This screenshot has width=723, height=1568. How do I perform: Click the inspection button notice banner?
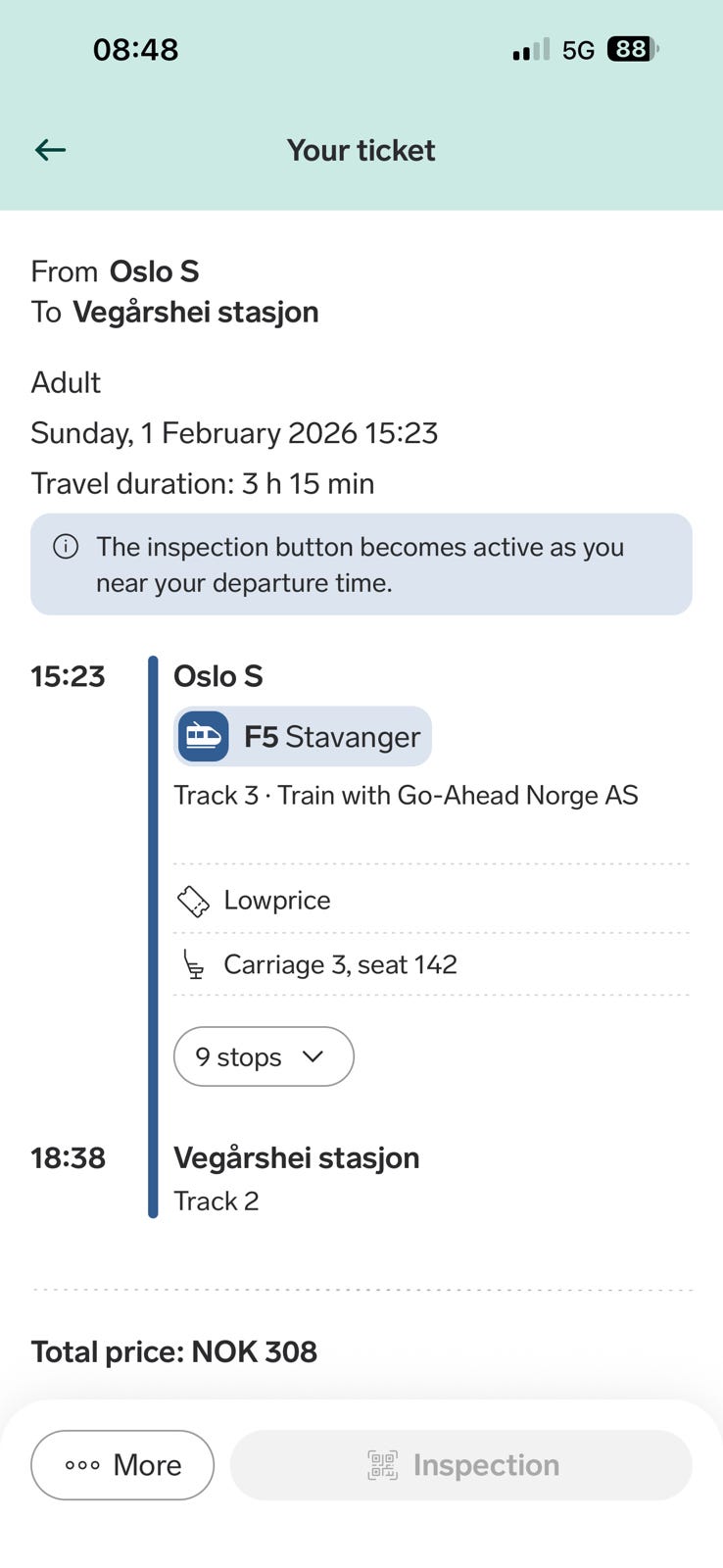point(361,564)
